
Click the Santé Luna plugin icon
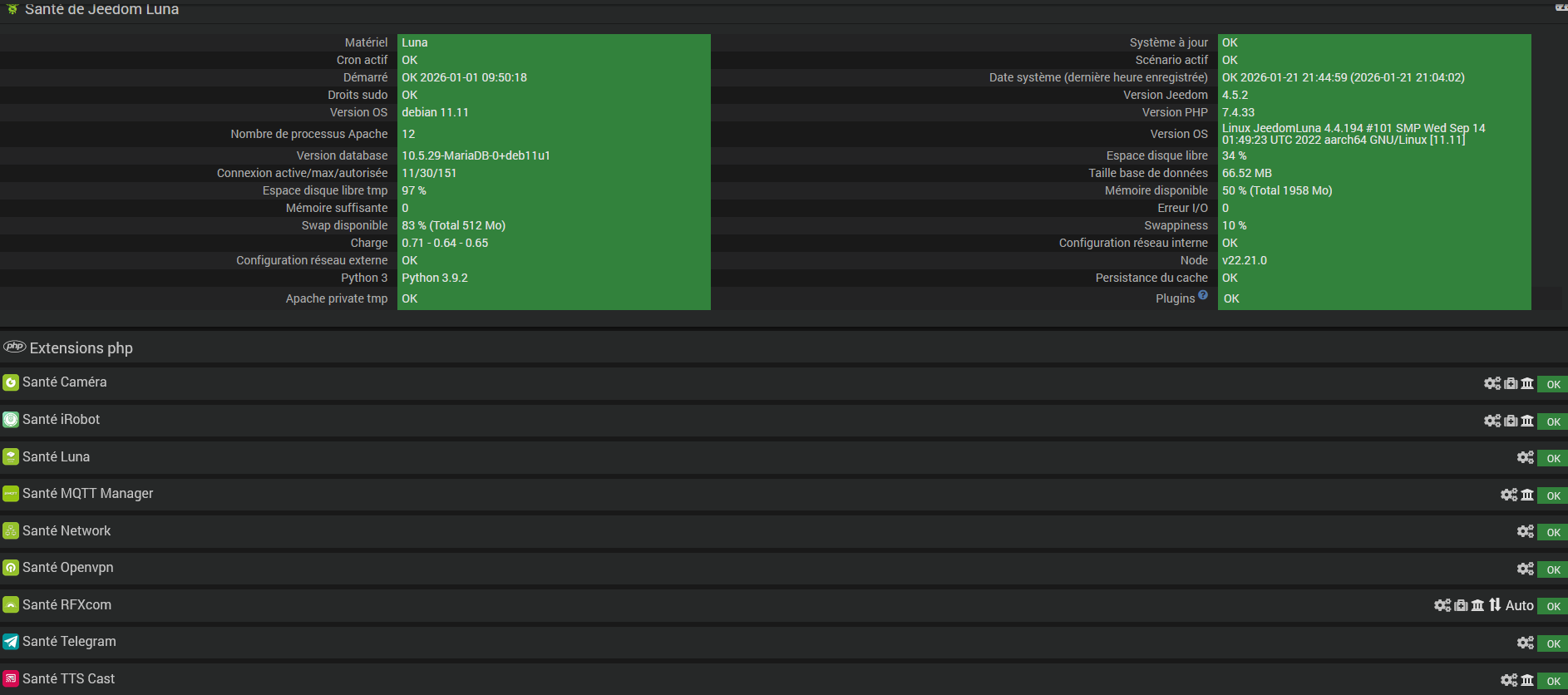coord(11,456)
